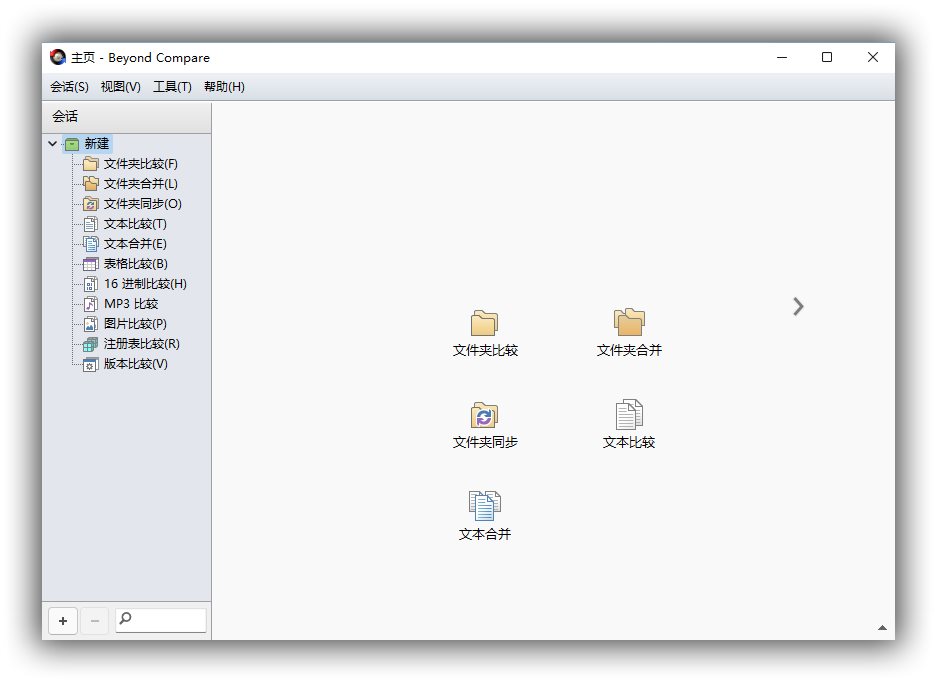The height and width of the screenshot is (682, 937).
Task: Open the 会话(S) menu
Action: click(69, 87)
